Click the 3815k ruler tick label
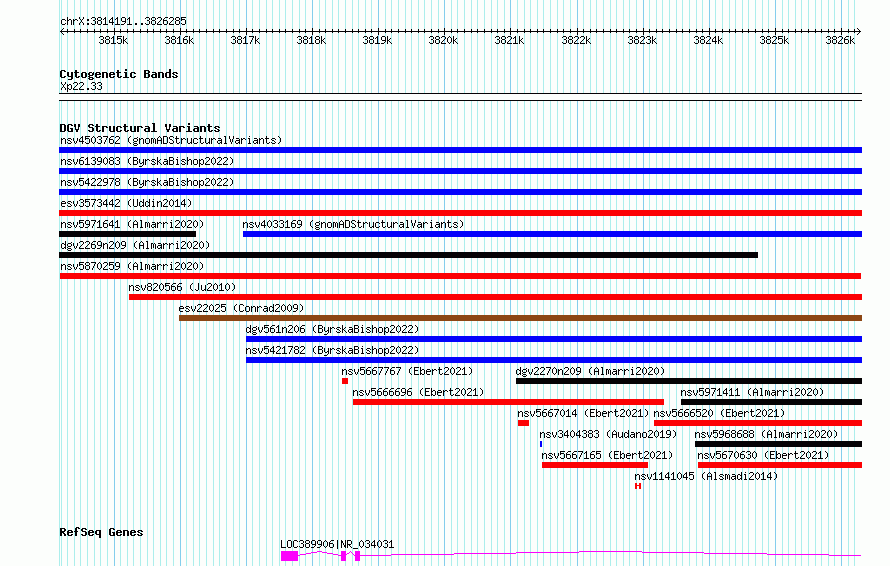 coord(113,40)
